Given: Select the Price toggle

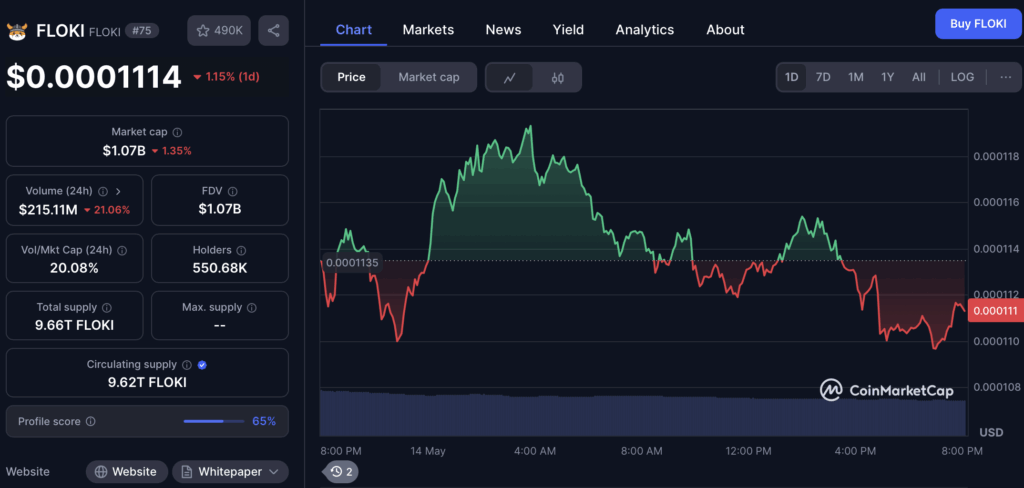Looking at the screenshot, I should coord(351,77).
